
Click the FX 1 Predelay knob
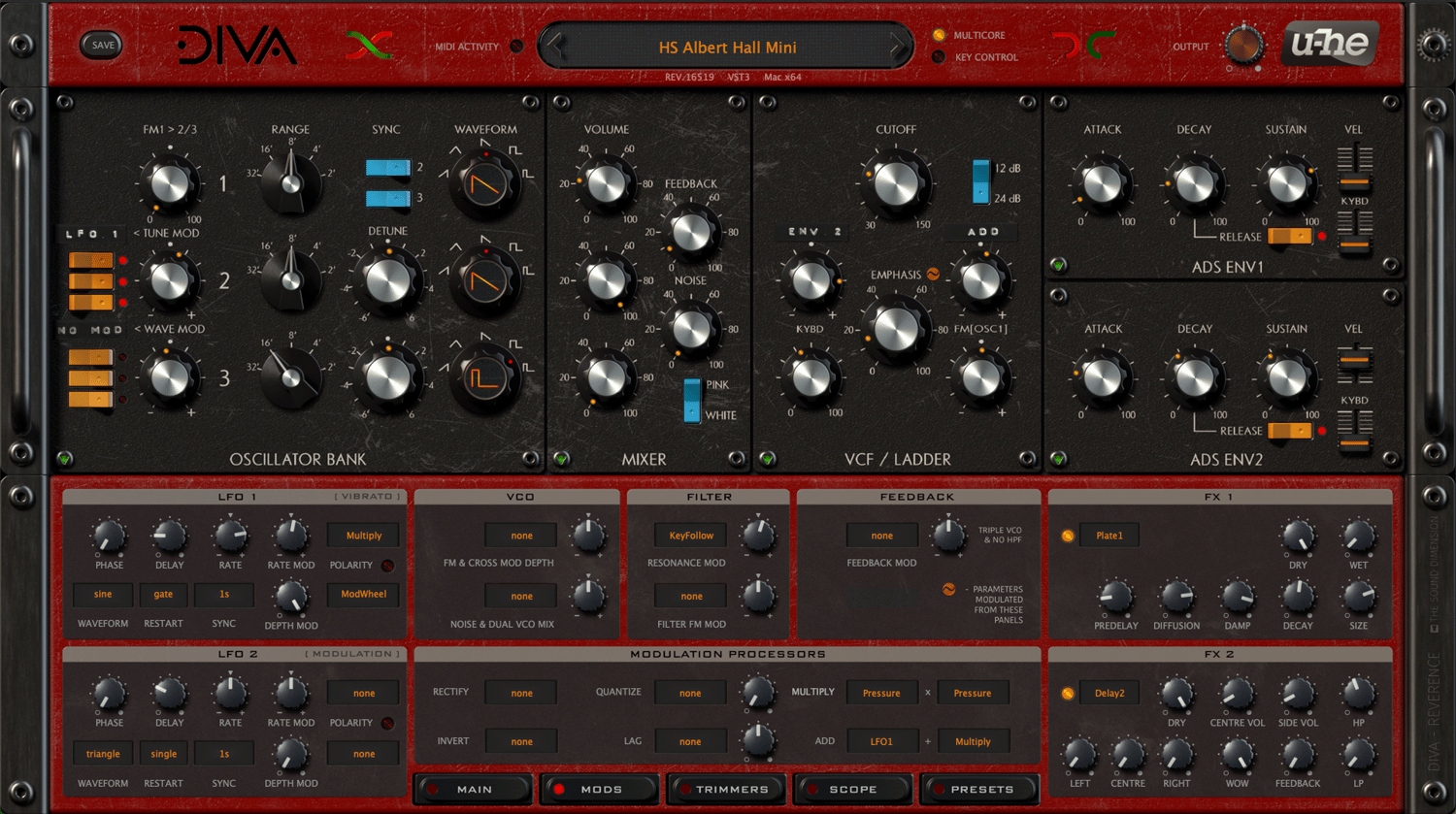(x=1115, y=597)
